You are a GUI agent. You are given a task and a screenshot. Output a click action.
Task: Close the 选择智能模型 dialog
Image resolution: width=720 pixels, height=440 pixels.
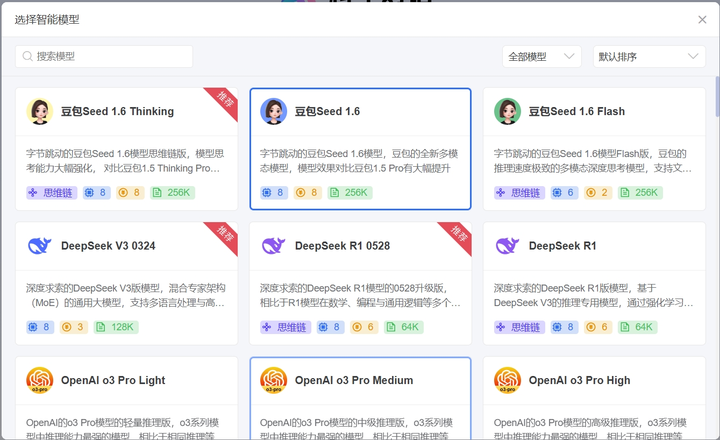pyautogui.click(x=702, y=20)
